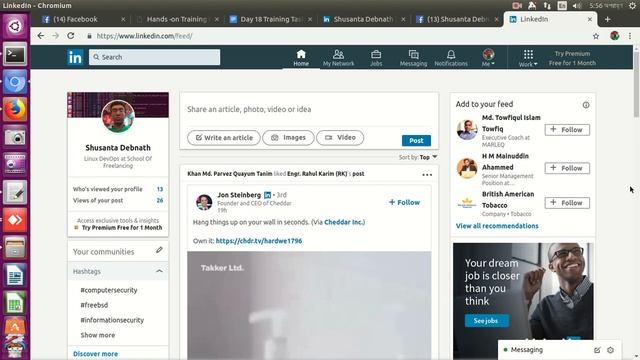Click the Chromium profile avatar icon

(615, 36)
